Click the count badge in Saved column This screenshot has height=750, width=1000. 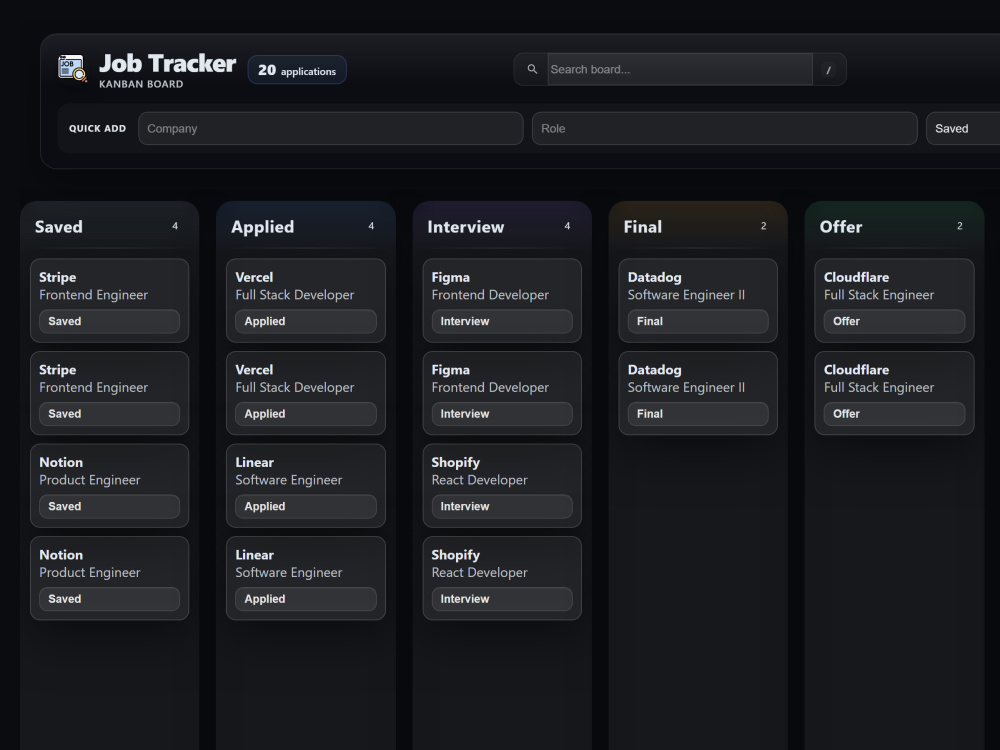click(x=175, y=226)
